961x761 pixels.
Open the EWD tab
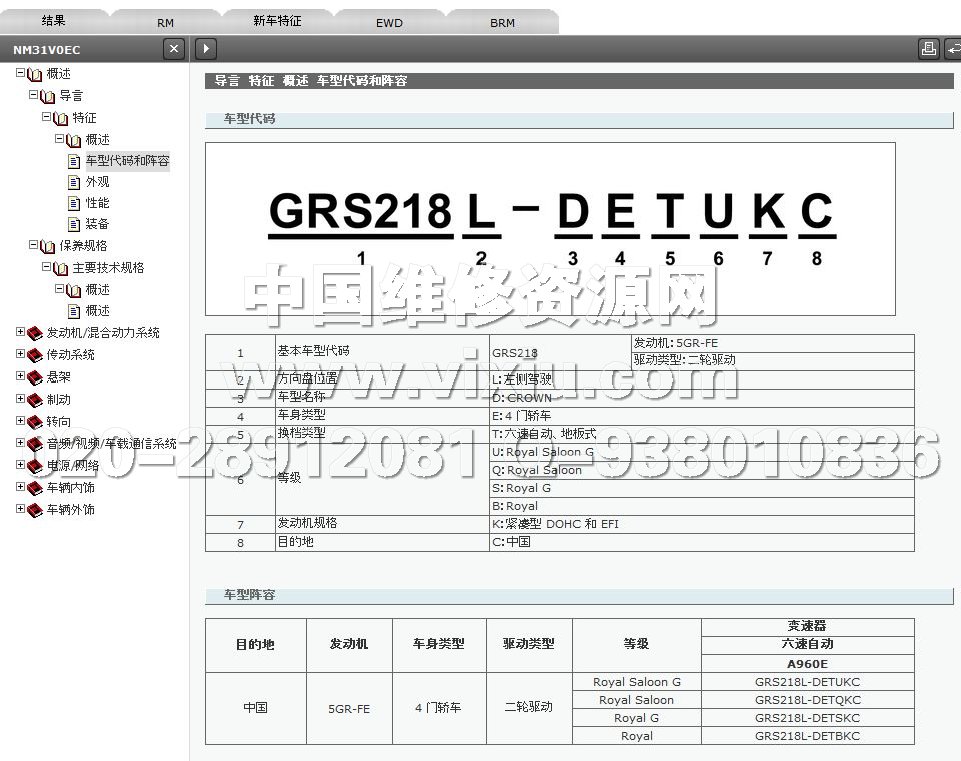pyautogui.click(x=389, y=23)
